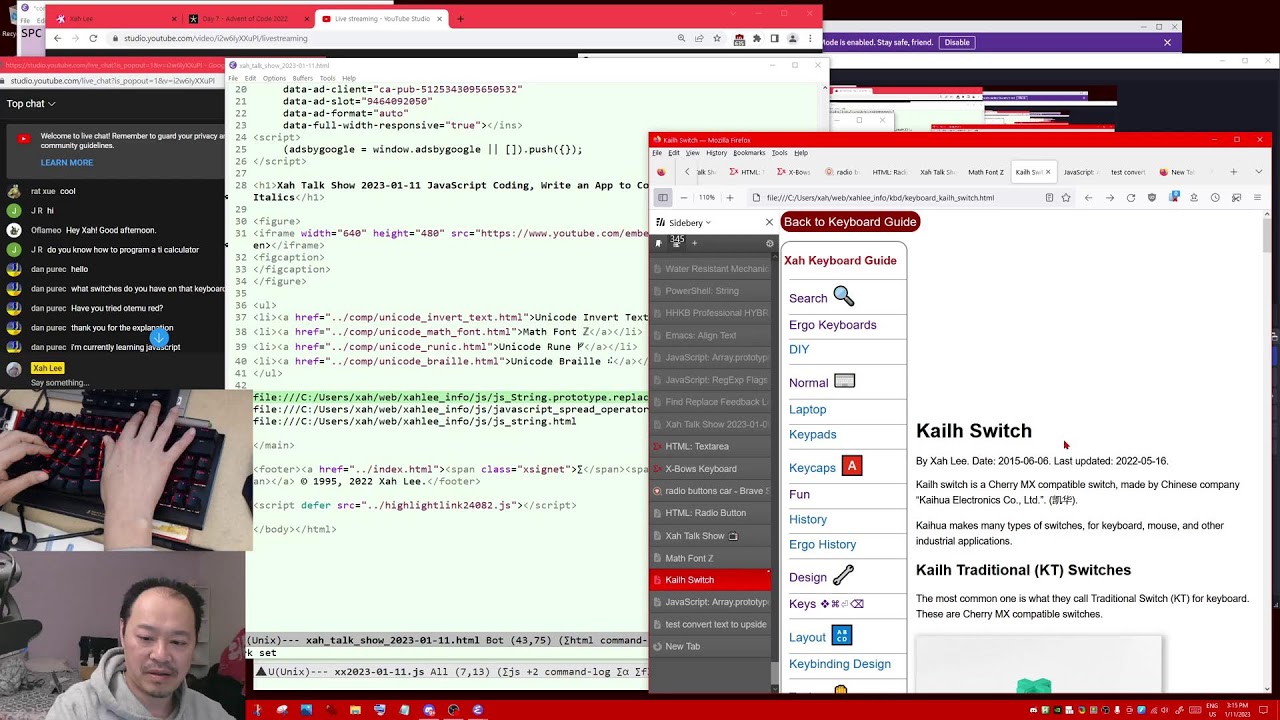Open Keycaps link

pyautogui.click(x=825, y=467)
